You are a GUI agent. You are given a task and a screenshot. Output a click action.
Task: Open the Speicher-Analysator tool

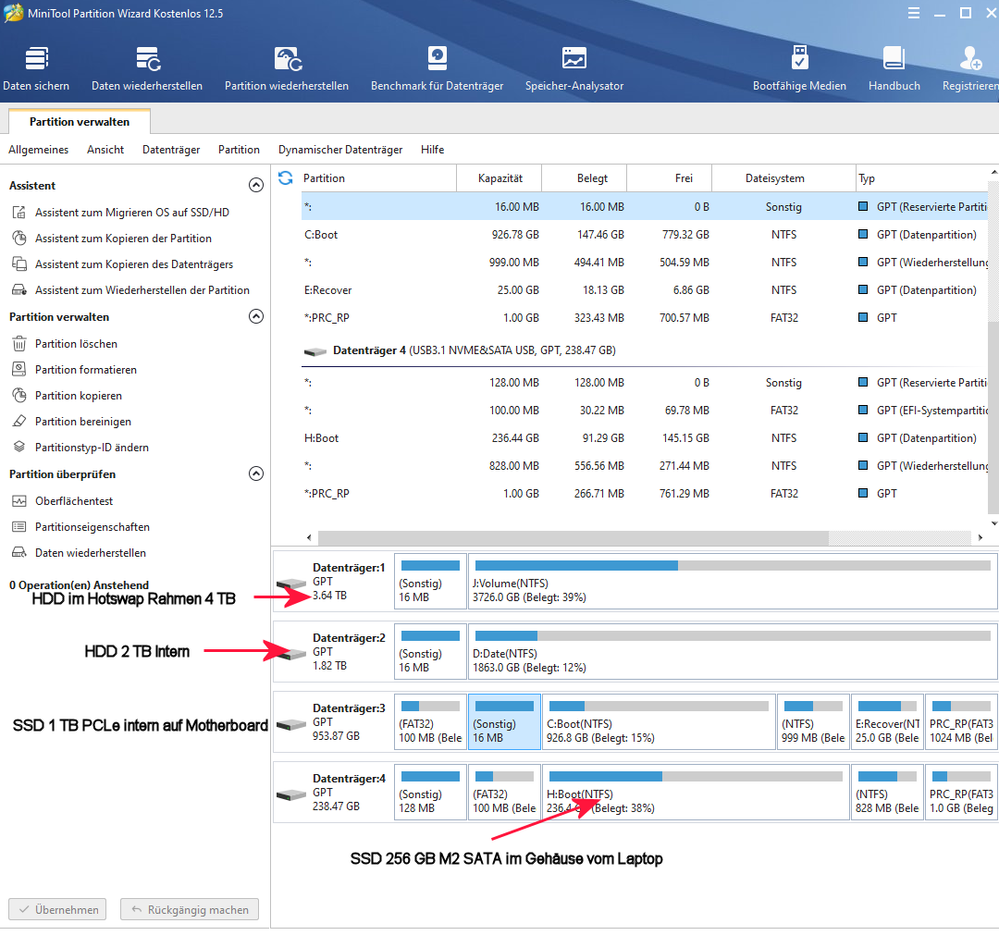click(574, 68)
